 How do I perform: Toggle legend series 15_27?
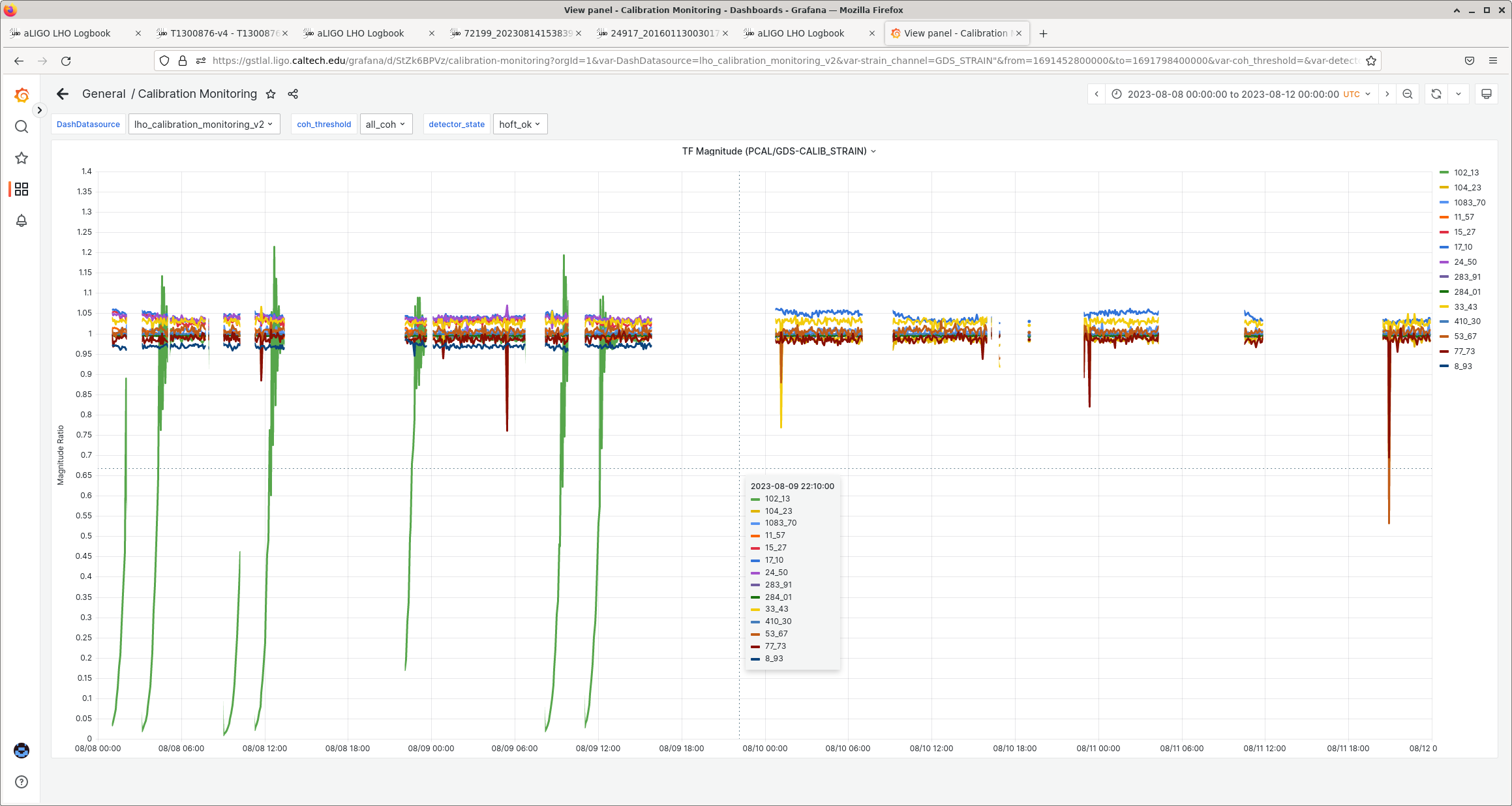(1464, 232)
